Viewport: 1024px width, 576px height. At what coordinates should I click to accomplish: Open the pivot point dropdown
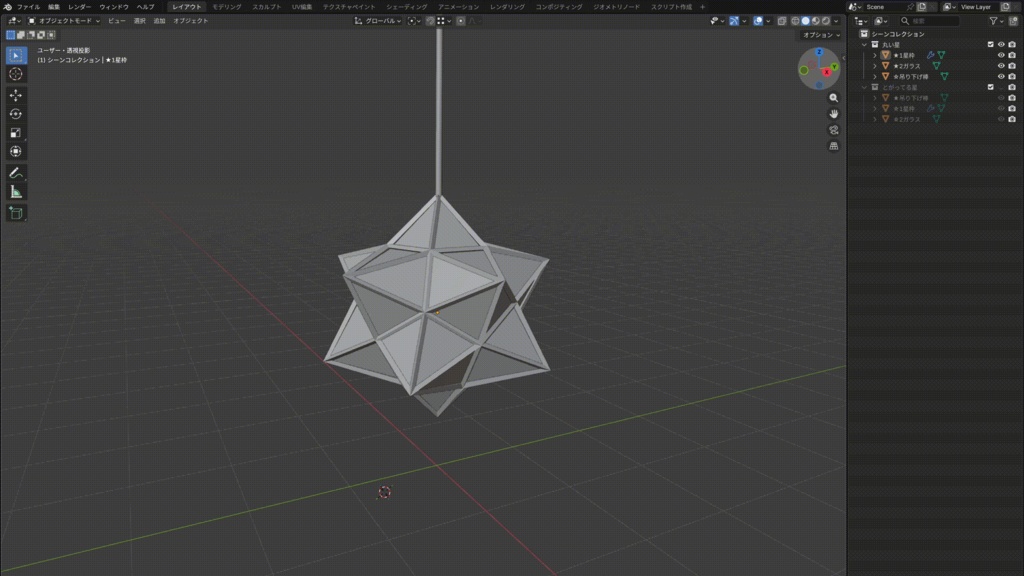point(413,21)
